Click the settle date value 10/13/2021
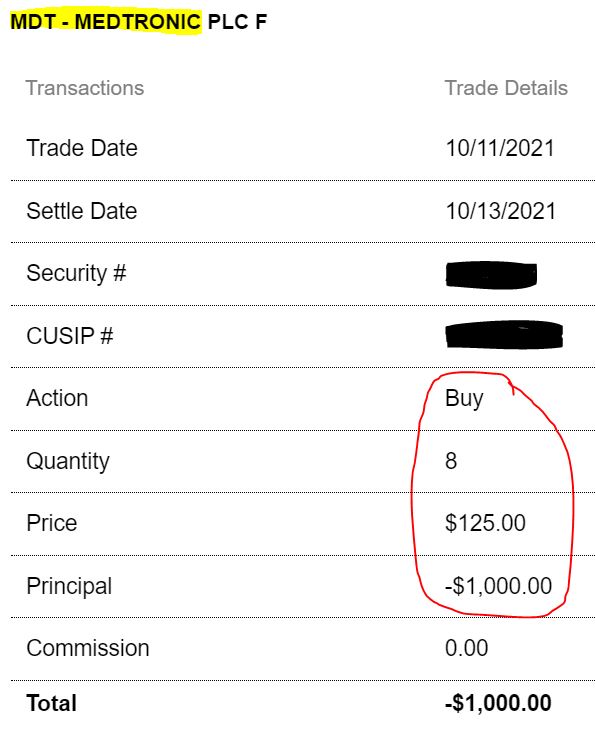The width and height of the screenshot is (595, 731). (x=501, y=211)
